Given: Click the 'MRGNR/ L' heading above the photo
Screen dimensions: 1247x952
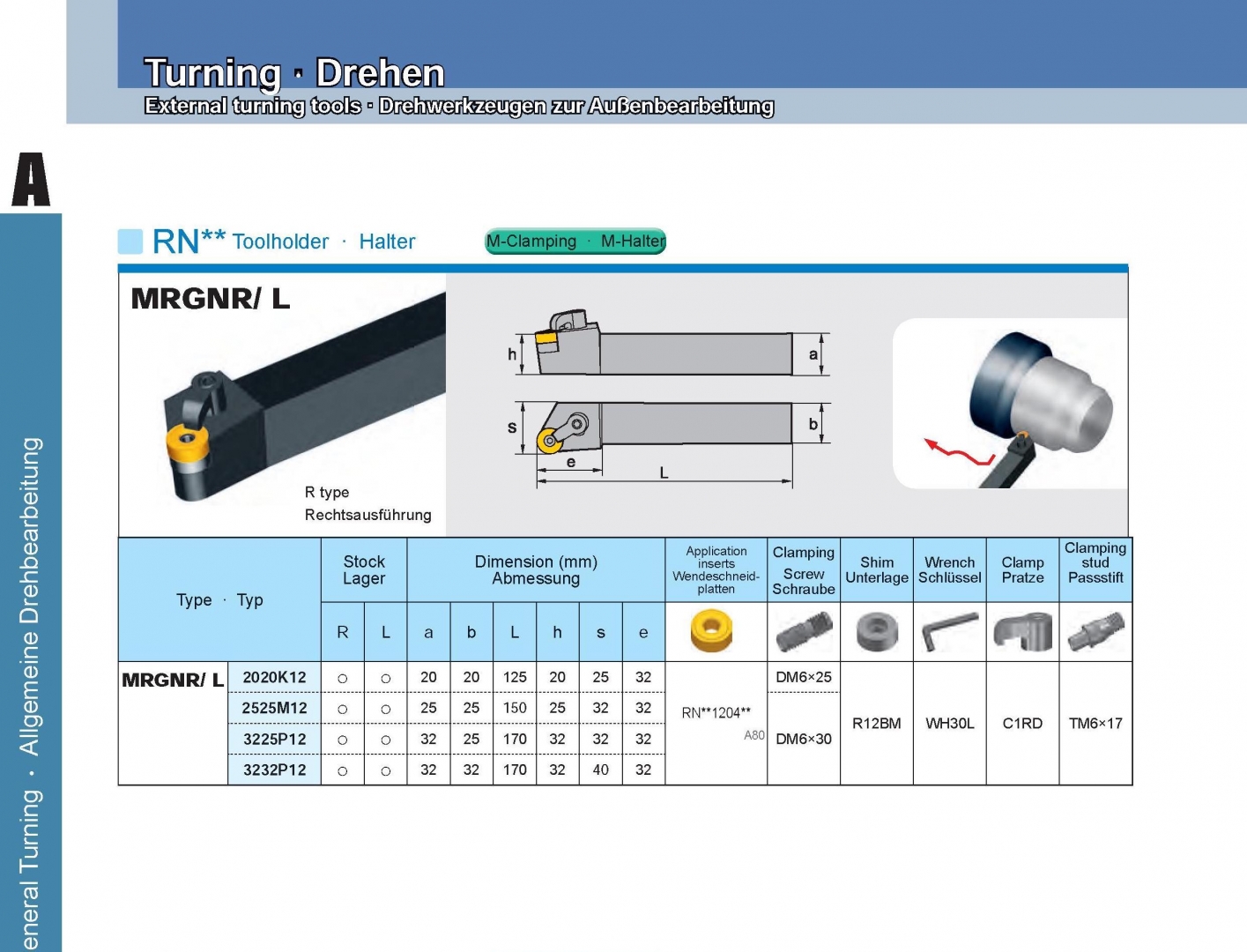Looking at the screenshot, I should pyautogui.click(x=211, y=299).
